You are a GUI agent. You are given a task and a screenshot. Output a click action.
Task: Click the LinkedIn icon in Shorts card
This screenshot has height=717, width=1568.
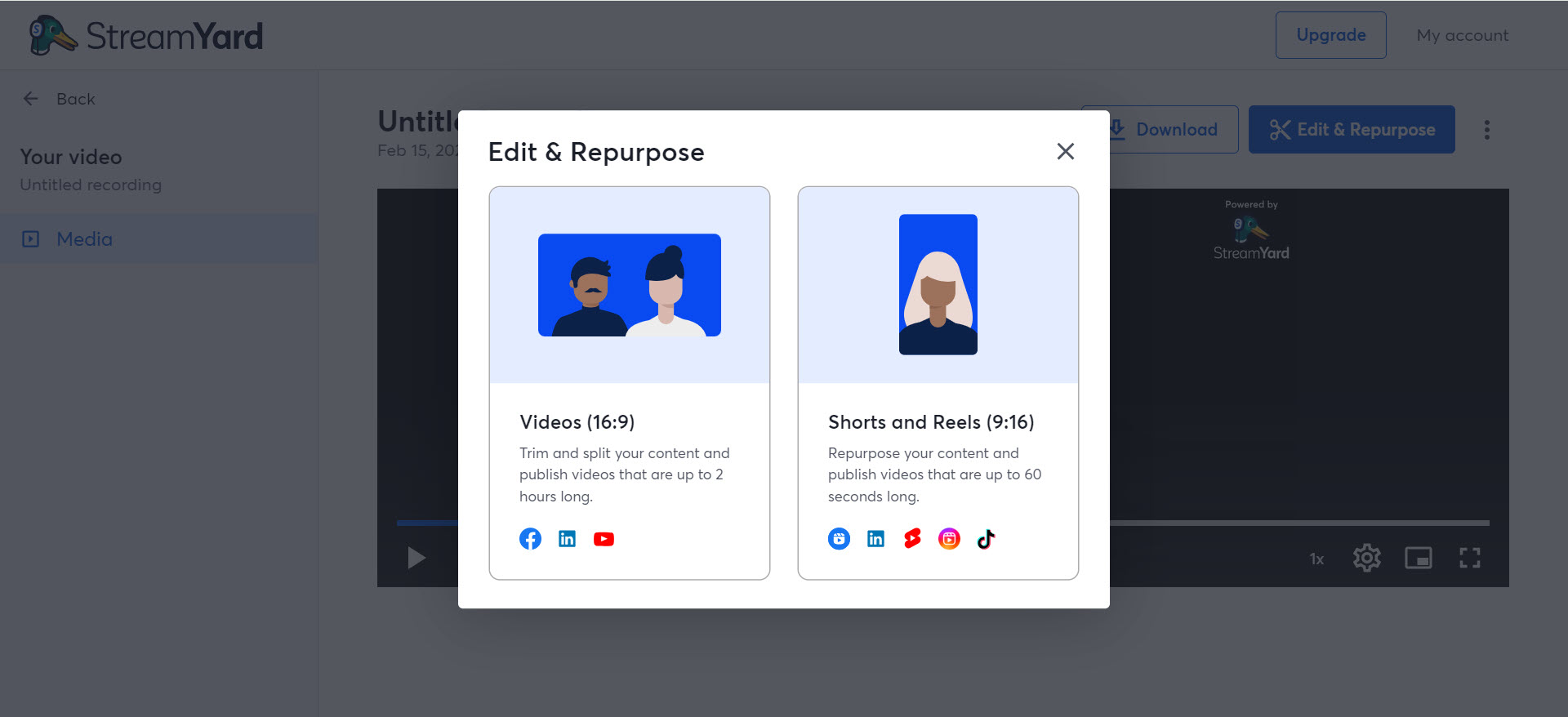tap(875, 539)
